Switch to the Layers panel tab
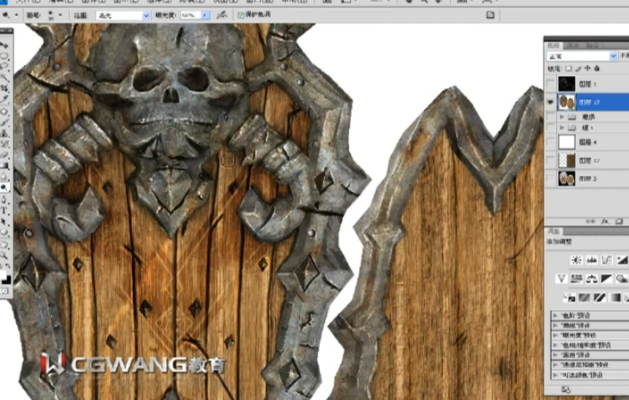Image resolution: width=629 pixels, height=400 pixels. [x=554, y=45]
